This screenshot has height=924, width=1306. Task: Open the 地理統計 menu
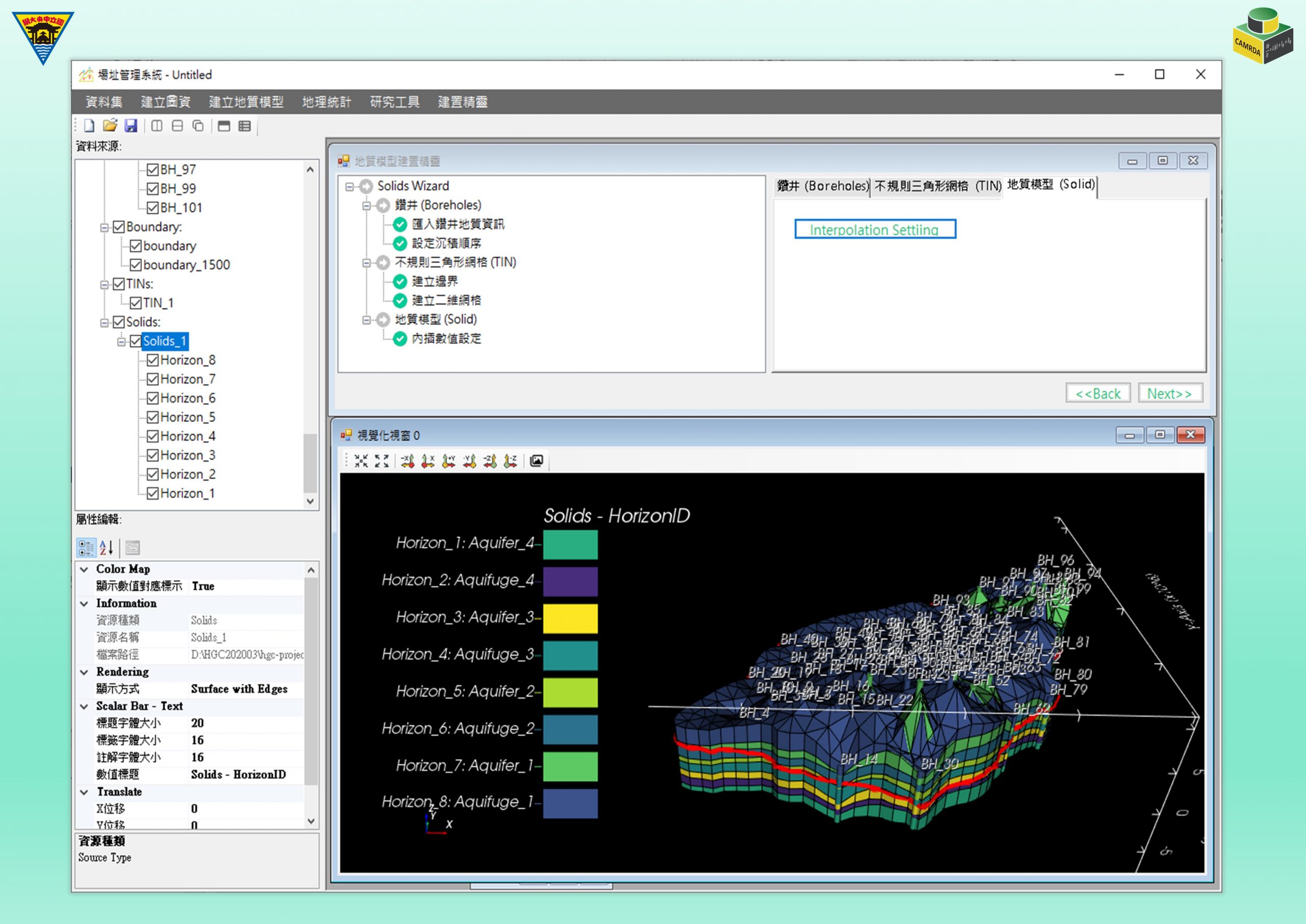(x=326, y=102)
